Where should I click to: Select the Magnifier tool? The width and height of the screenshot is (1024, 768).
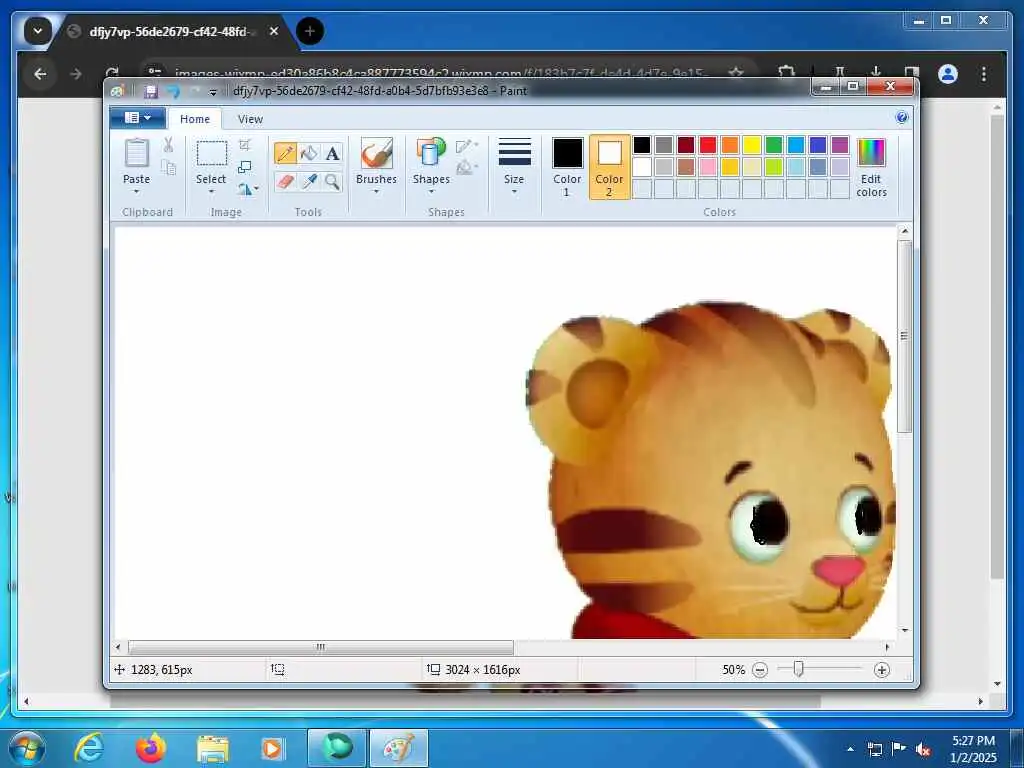pos(332,181)
